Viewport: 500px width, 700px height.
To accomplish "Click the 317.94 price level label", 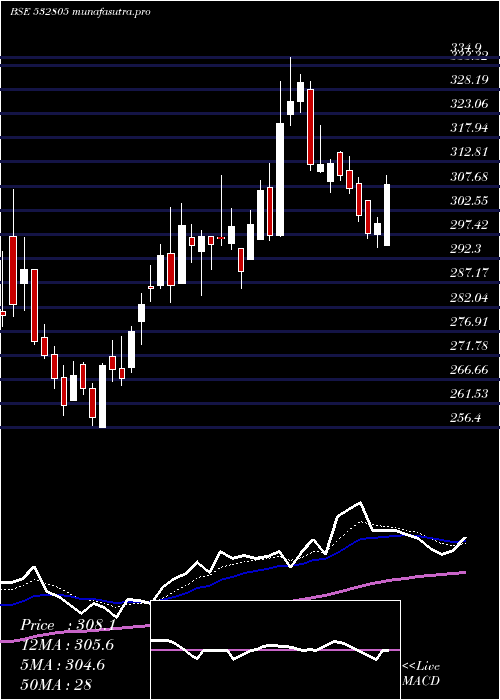I will pyautogui.click(x=469, y=128).
